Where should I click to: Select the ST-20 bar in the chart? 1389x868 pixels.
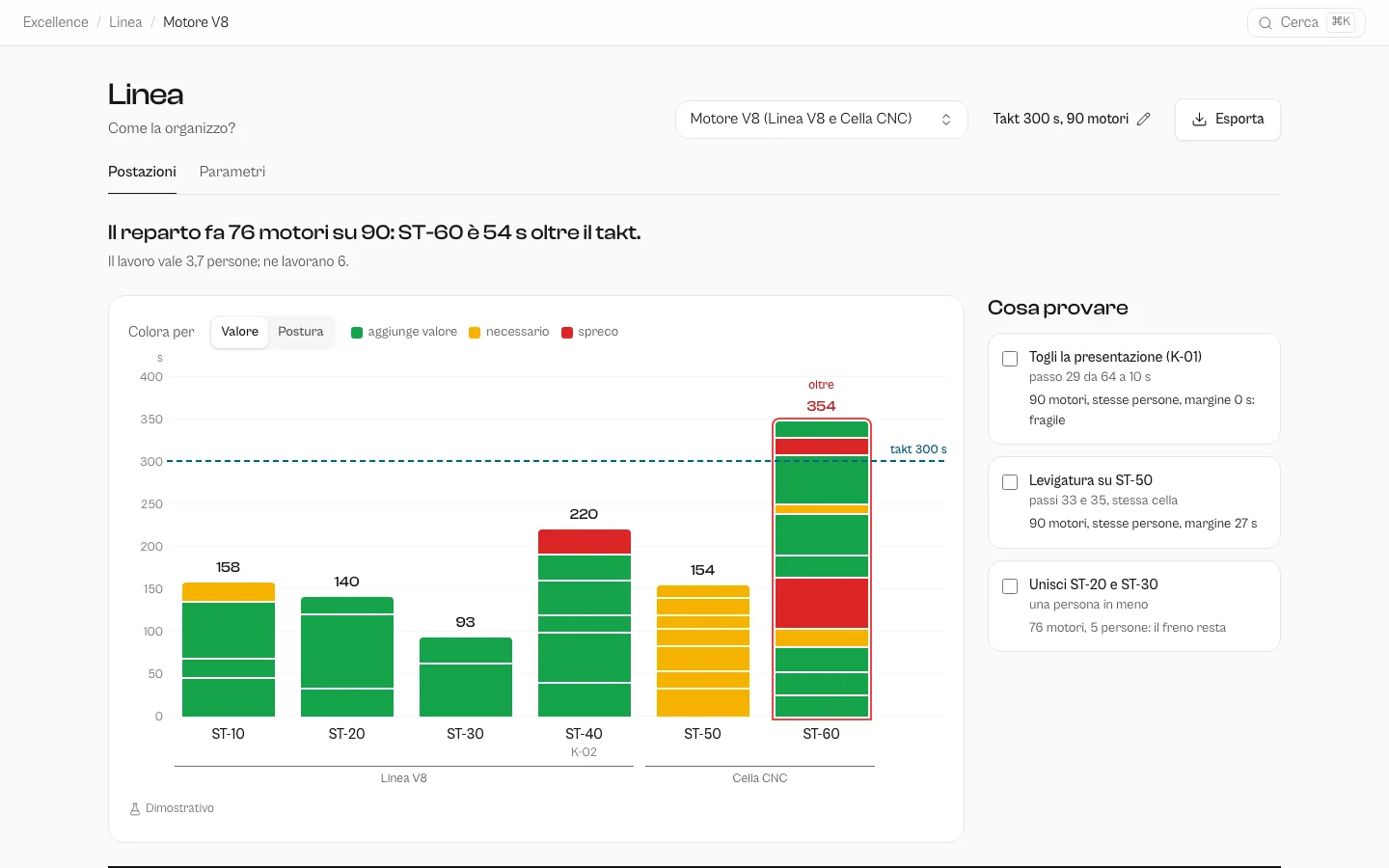click(347, 657)
